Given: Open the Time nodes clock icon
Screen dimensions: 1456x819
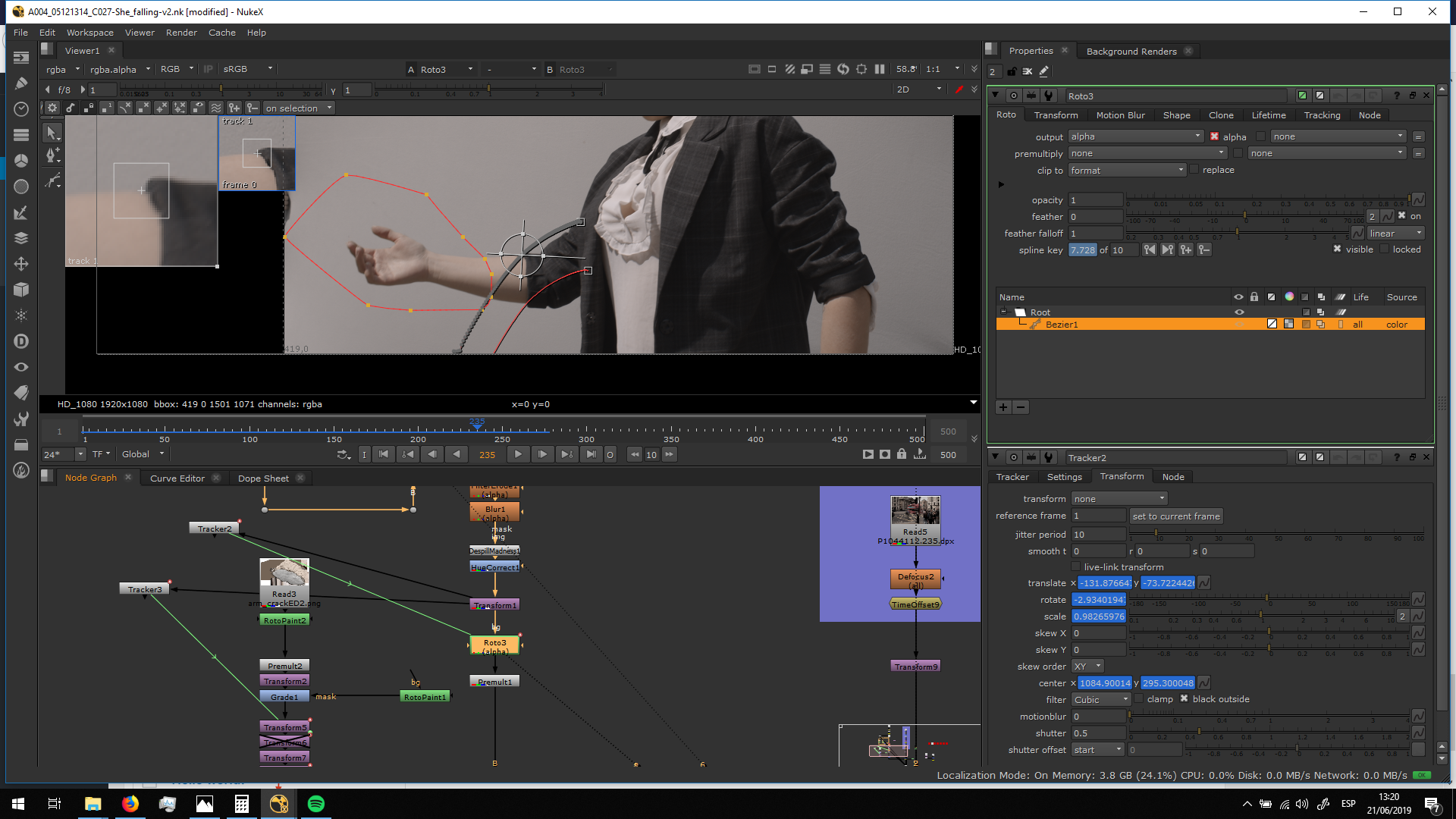Looking at the screenshot, I should 21,109.
